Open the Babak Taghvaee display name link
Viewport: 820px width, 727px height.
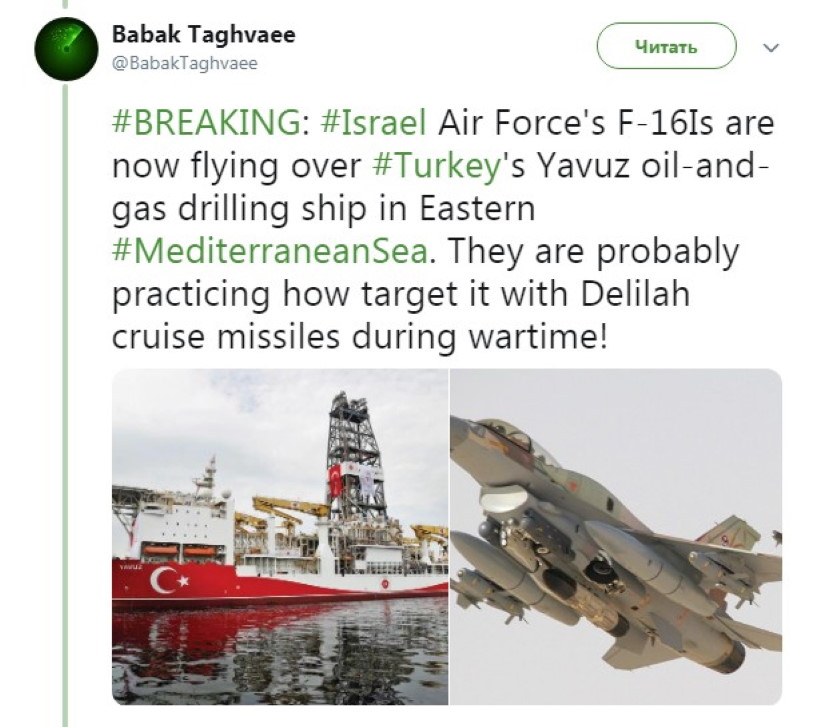pos(203,35)
